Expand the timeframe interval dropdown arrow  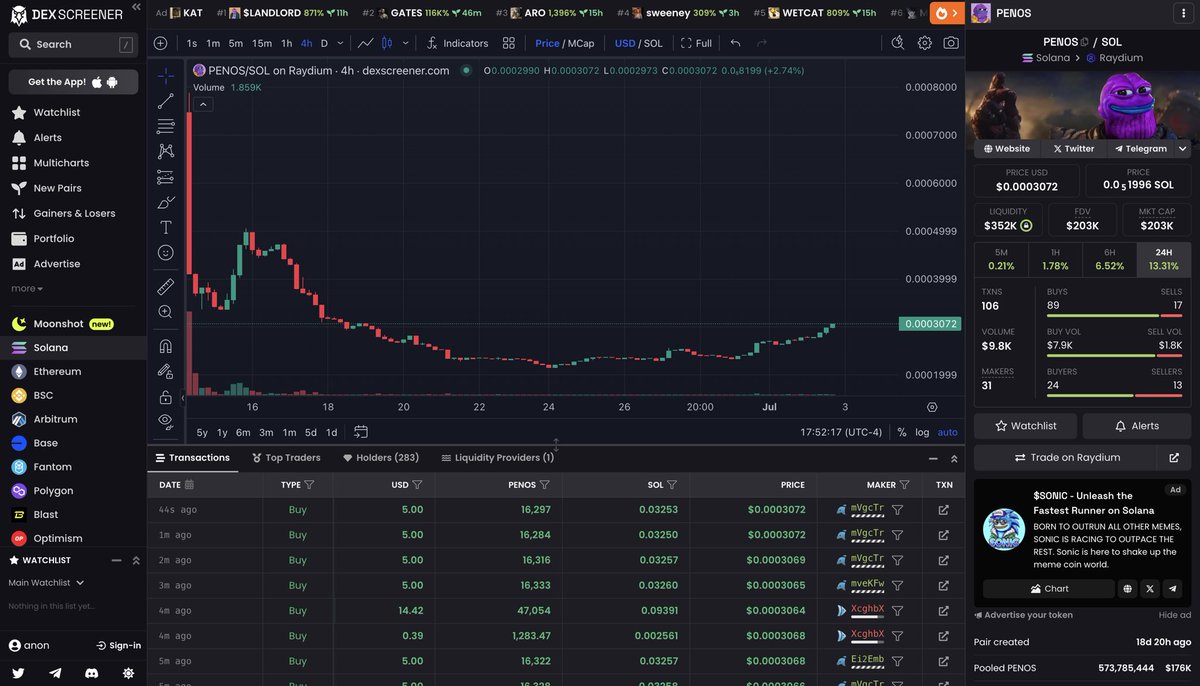(x=341, y=43)
